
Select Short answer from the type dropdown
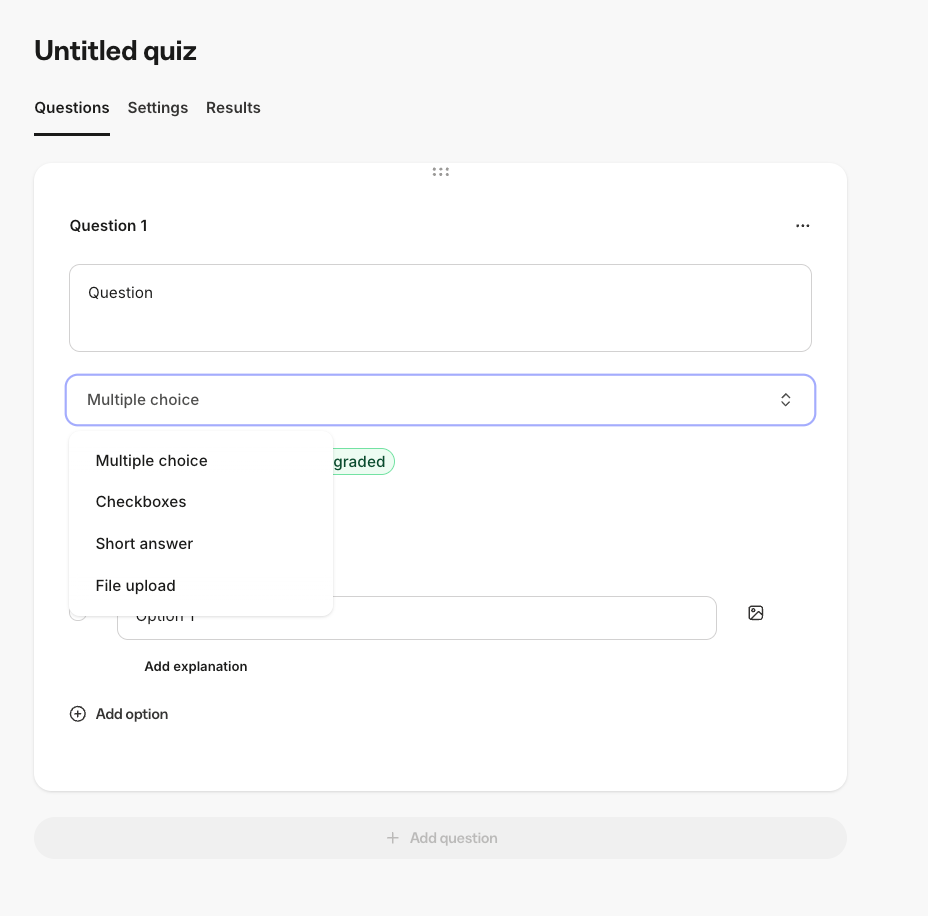point(144,544)
